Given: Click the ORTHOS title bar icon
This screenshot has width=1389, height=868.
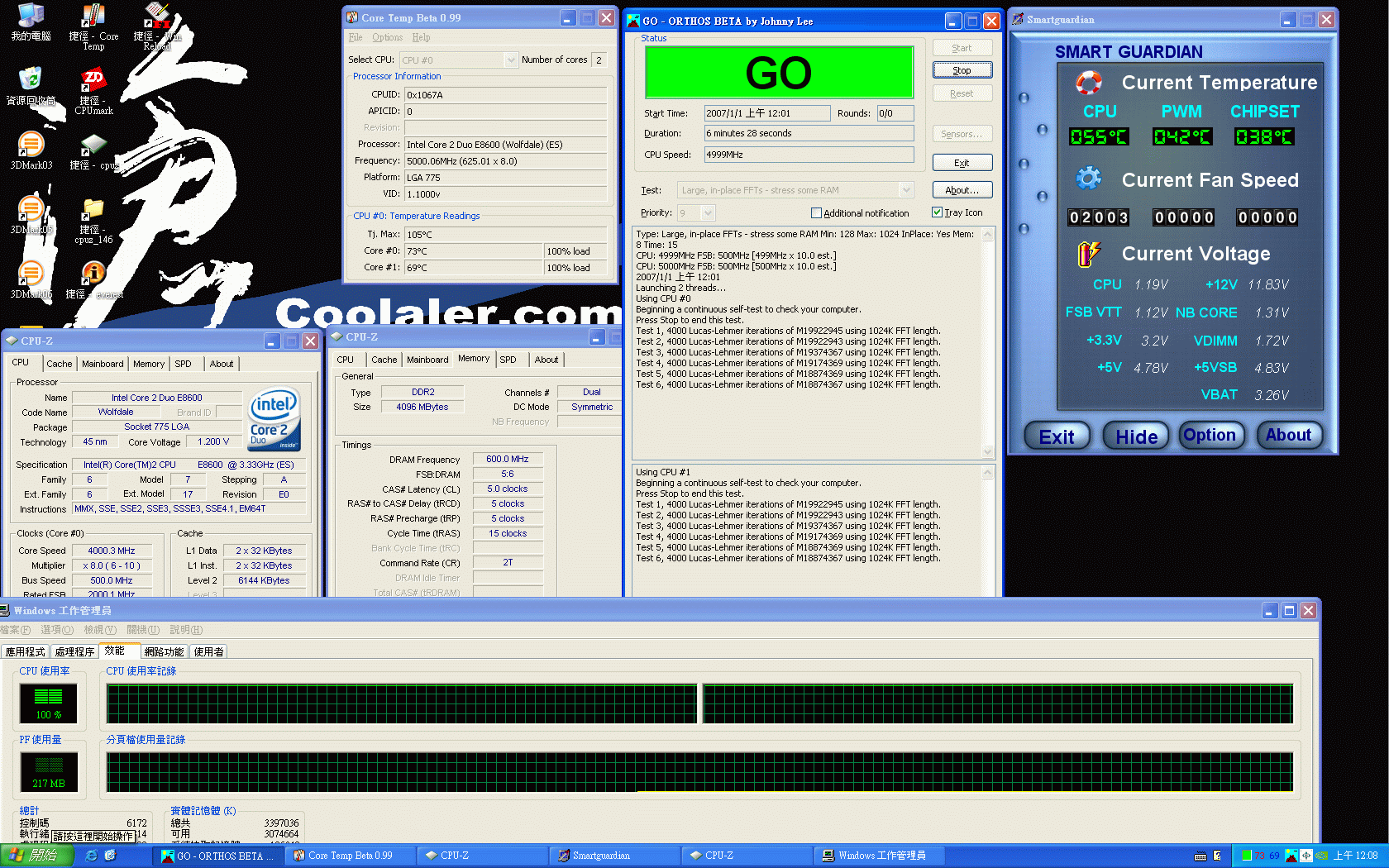Looking at the screenshot, I should 633,21.
